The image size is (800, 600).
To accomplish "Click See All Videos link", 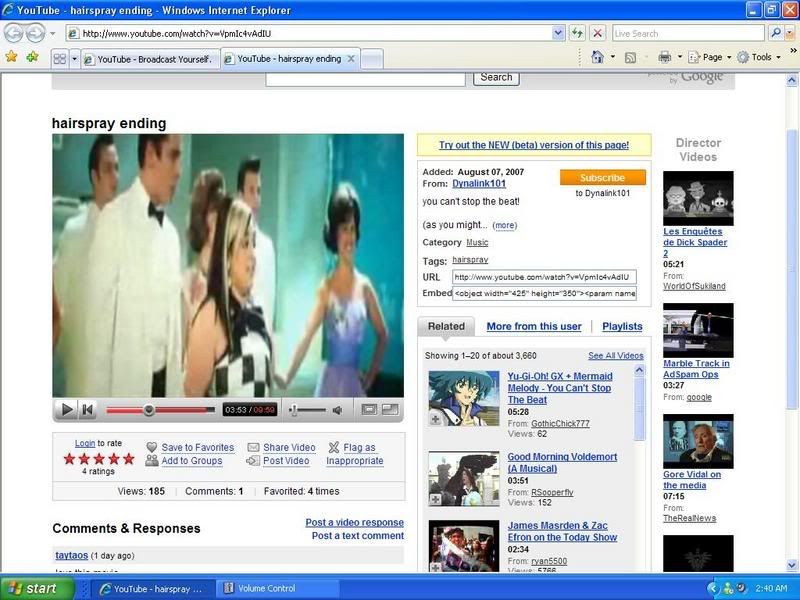I will (x=615, y=356).
